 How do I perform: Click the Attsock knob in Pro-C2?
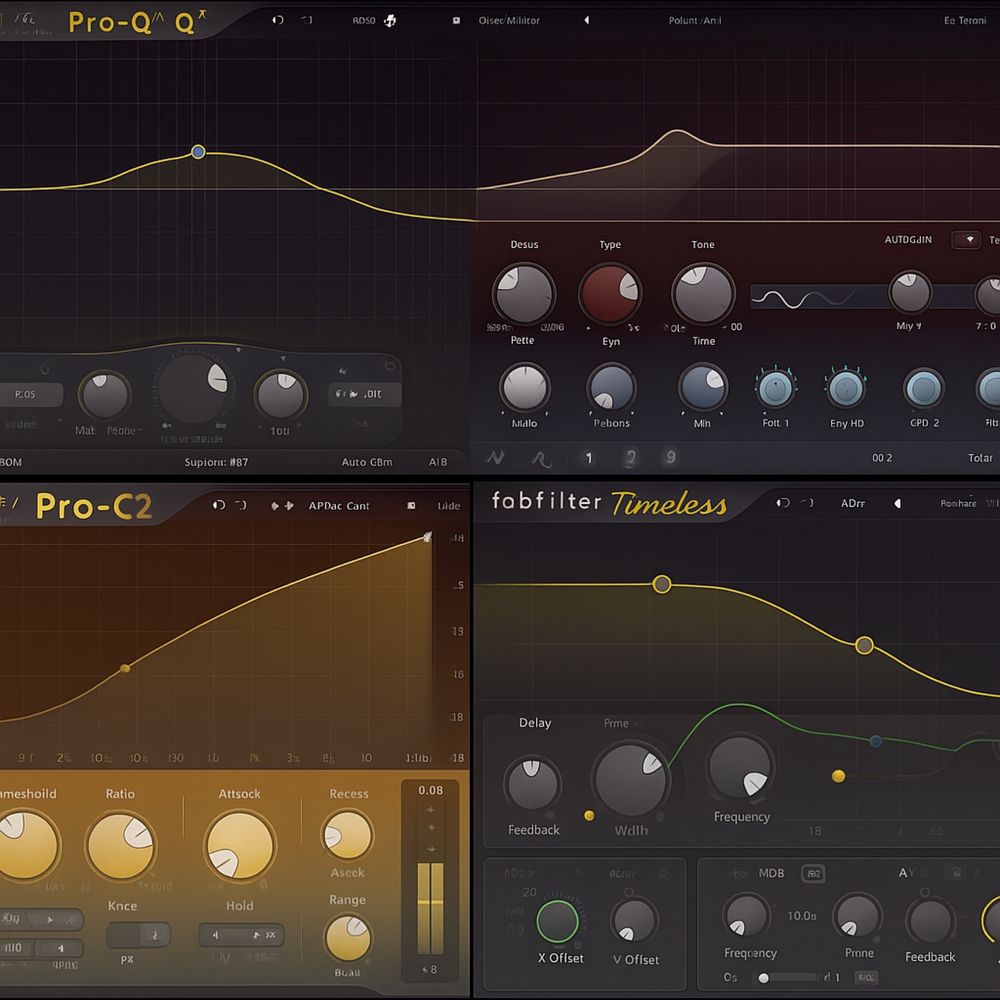(240, 846)
